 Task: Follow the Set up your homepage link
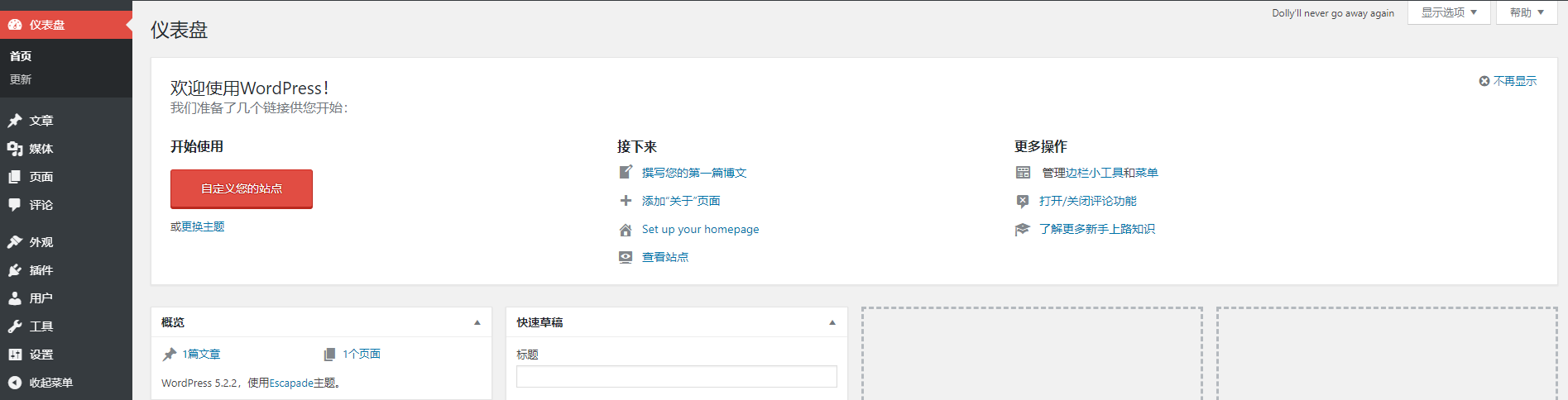coord(700,229)
